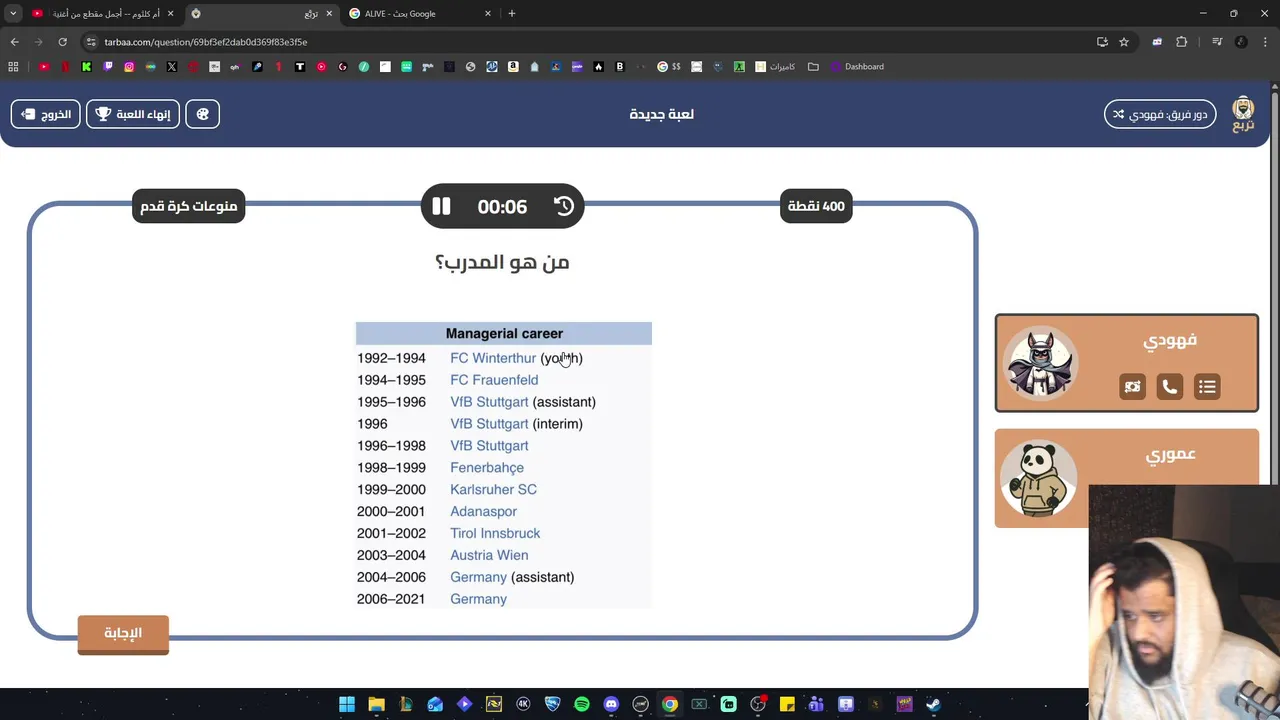This screenshot has width=1280, height=720.
Task: Open the Instagram bookmark
Action: 129,67
